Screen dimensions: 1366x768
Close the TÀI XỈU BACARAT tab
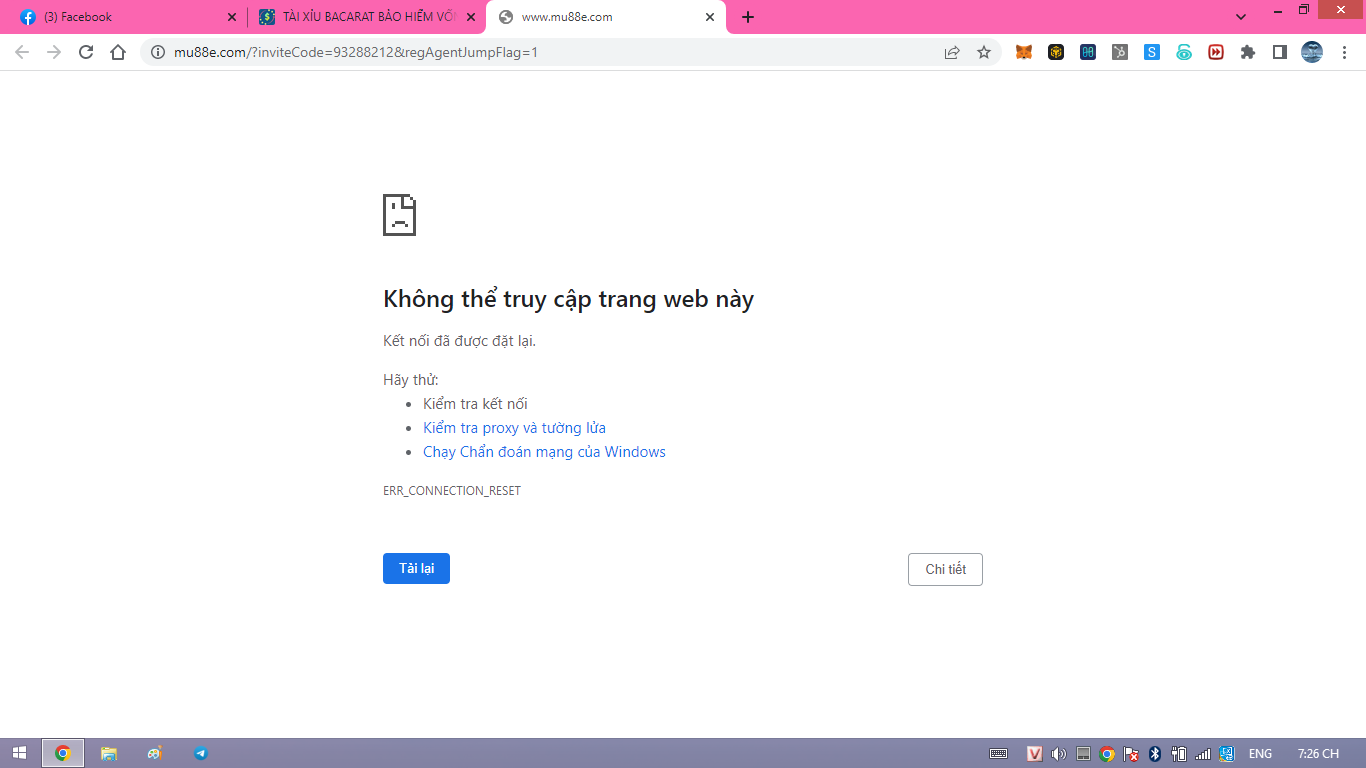[471, 17]
